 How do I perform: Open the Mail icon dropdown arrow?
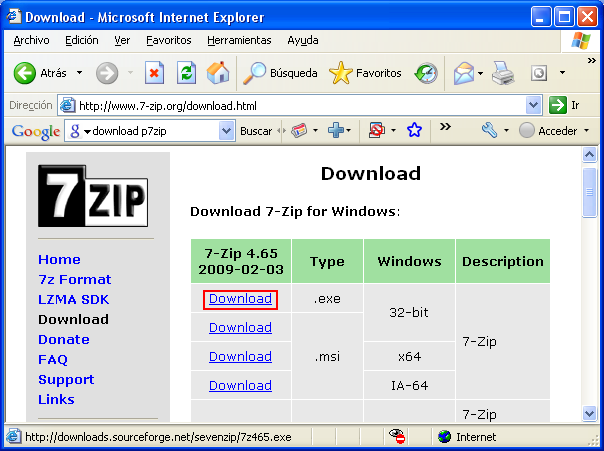pyautogui.click(x=481, y=73)
